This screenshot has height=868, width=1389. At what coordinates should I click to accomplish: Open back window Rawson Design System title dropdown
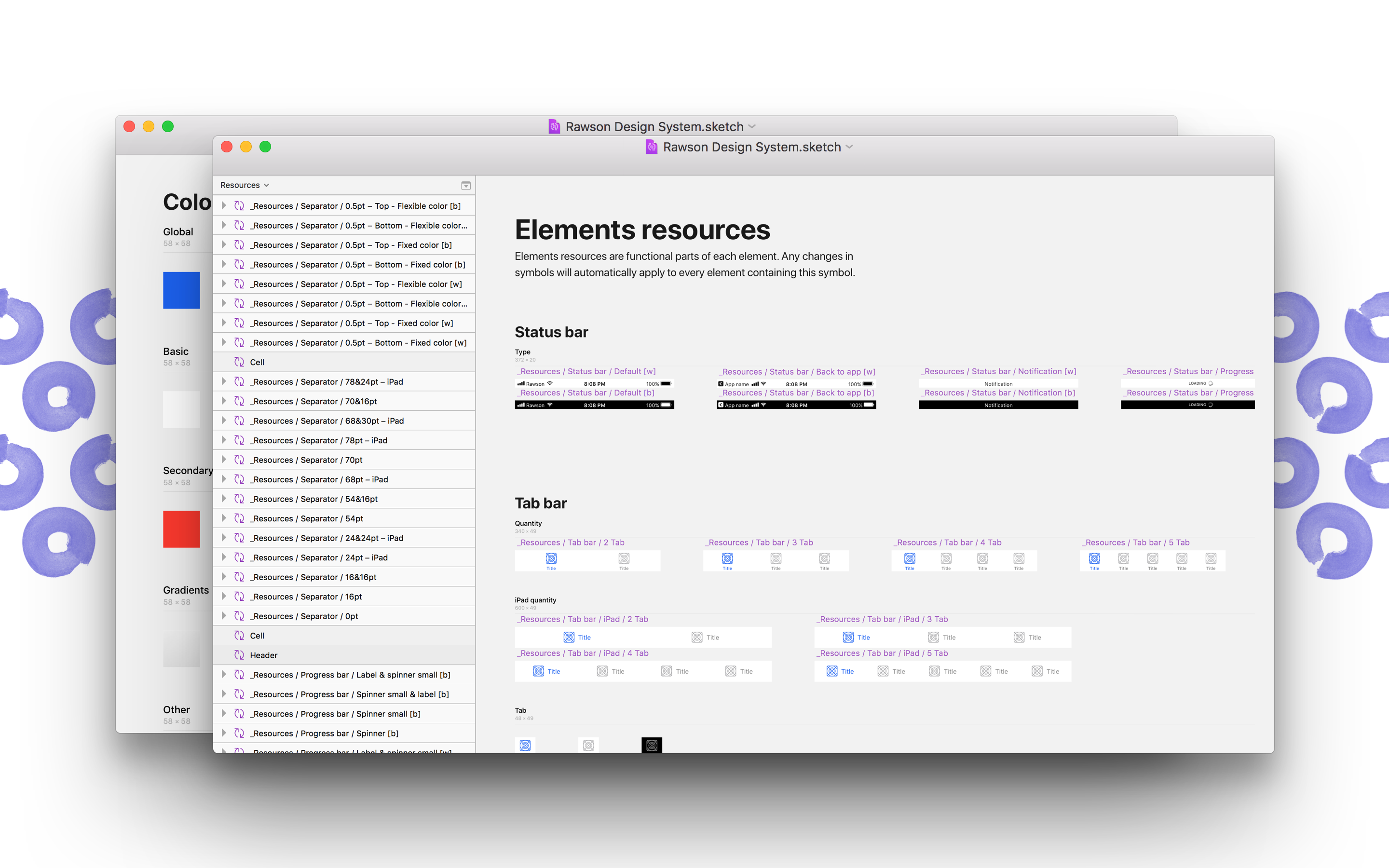tap(752, 126)
